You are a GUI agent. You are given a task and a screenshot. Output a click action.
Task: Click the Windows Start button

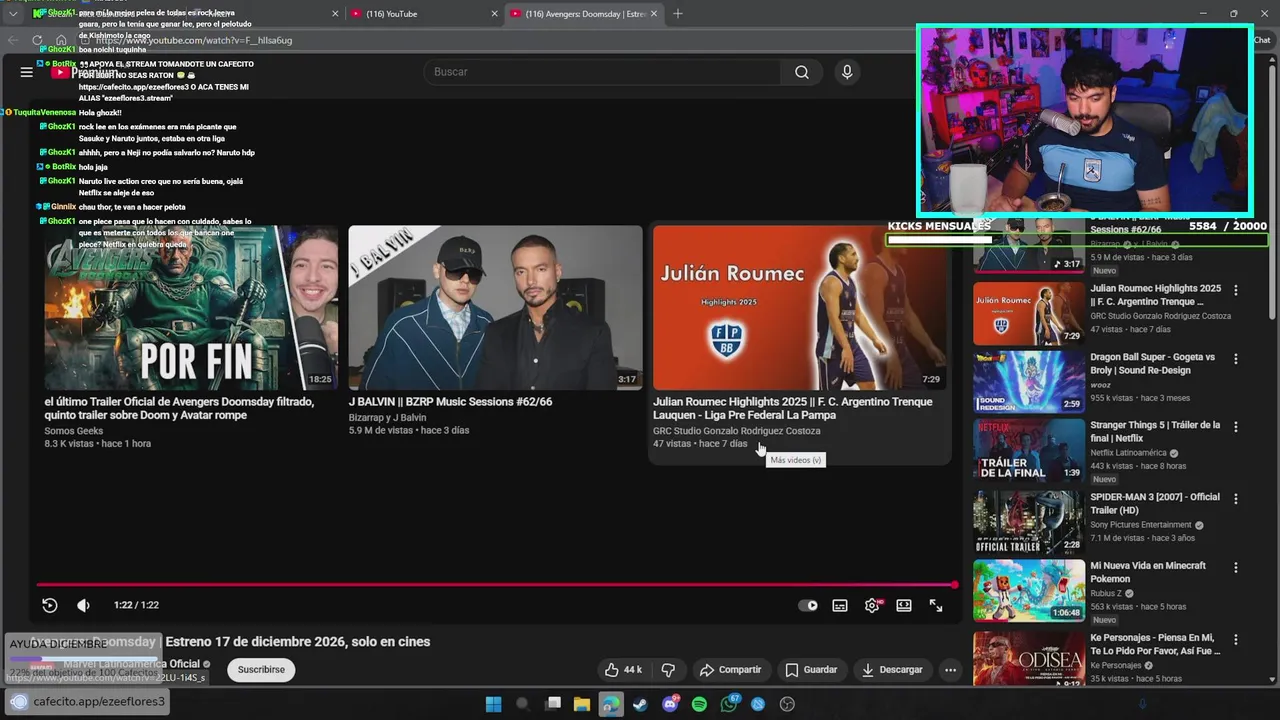[493, 704]
